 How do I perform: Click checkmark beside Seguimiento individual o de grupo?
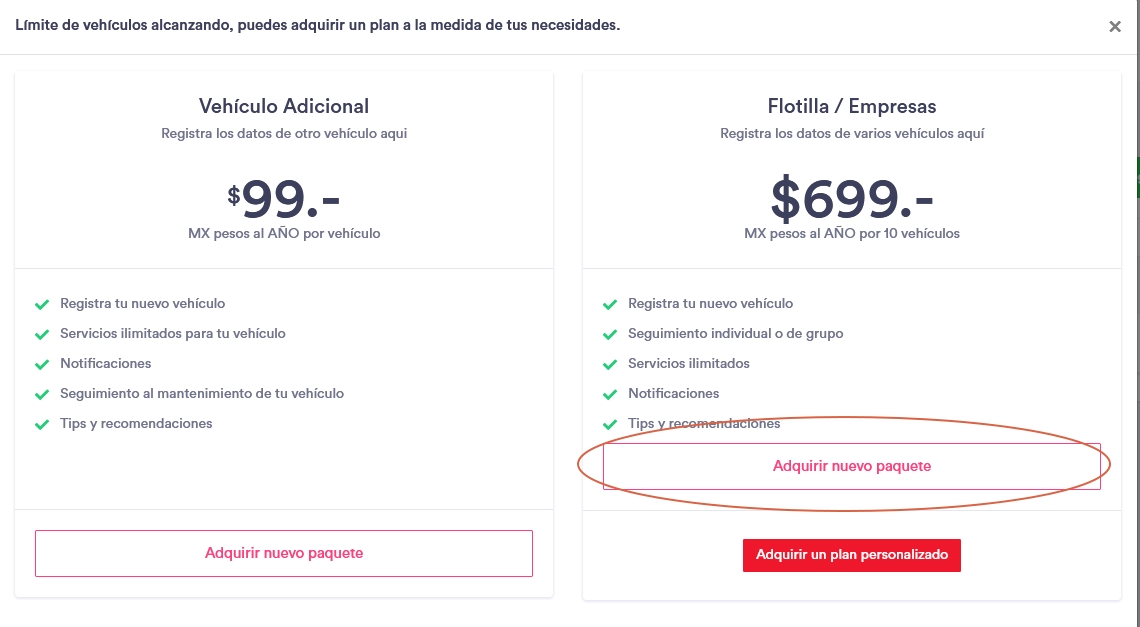point(610,334)
